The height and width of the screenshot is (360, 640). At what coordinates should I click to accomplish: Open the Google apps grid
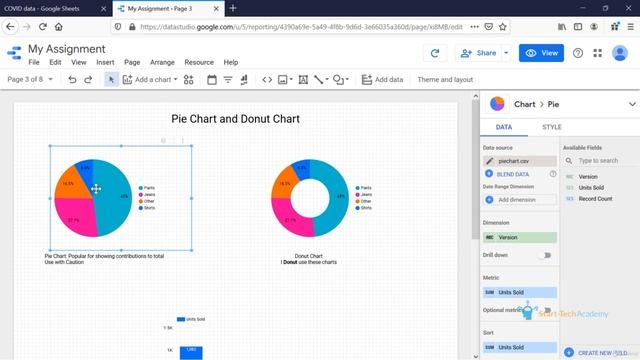point(598,53)
